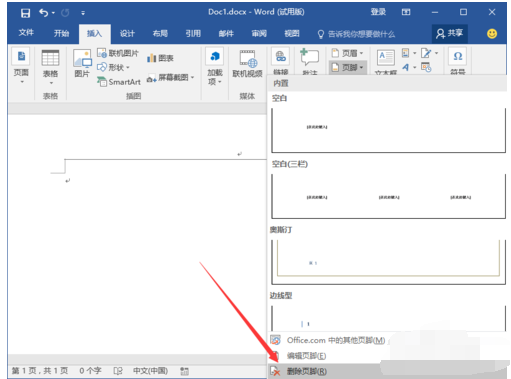This screenshot has width=511, height=379.
Task: Insert a picture with 图片
Action: pyautogui.click(x=82, y=63)
